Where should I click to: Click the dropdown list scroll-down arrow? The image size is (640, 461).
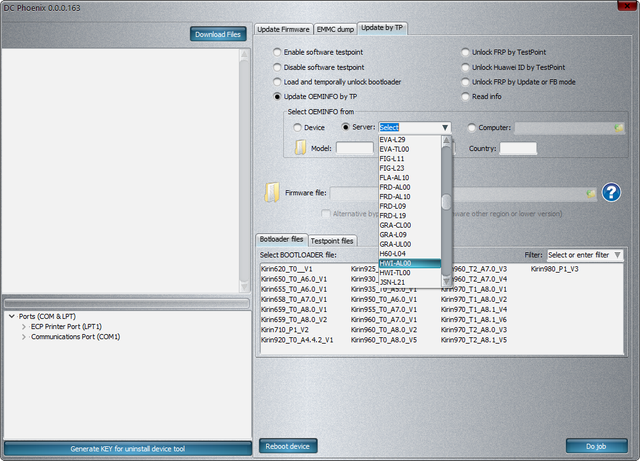447,281
